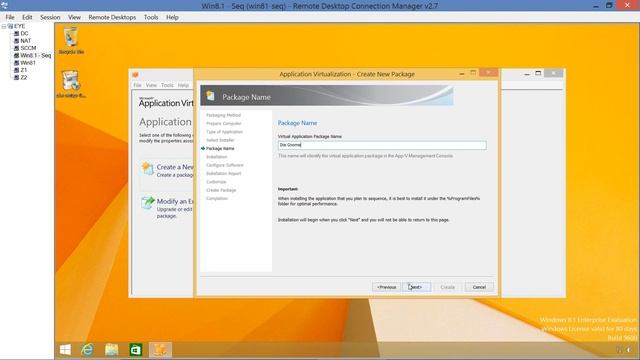Click the greyed-out Create button
Image resolution: width=640 pixels, height=360 pixels.
(x=447, y=287)
